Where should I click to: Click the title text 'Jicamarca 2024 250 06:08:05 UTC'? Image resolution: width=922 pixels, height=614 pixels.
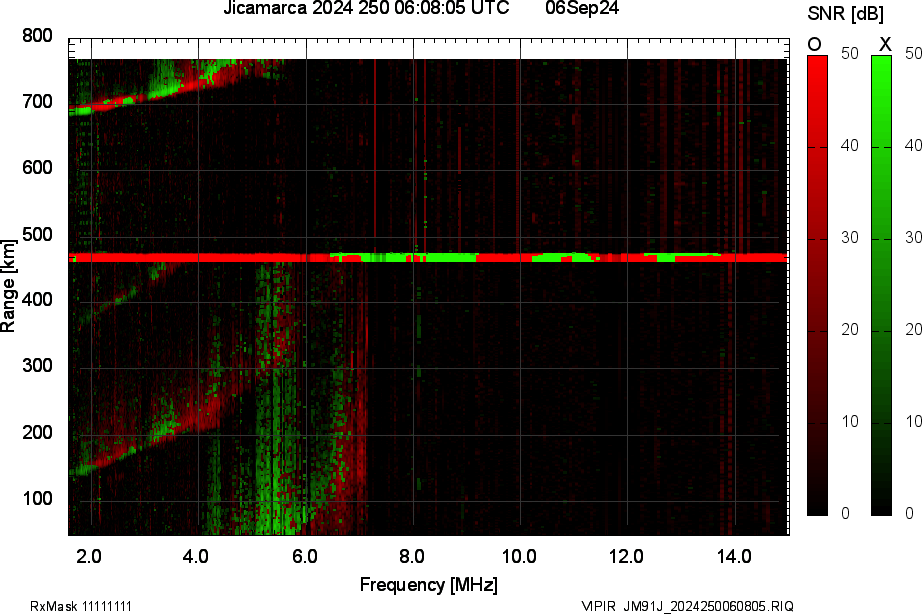pyautogui.click(x=366, y=8)
